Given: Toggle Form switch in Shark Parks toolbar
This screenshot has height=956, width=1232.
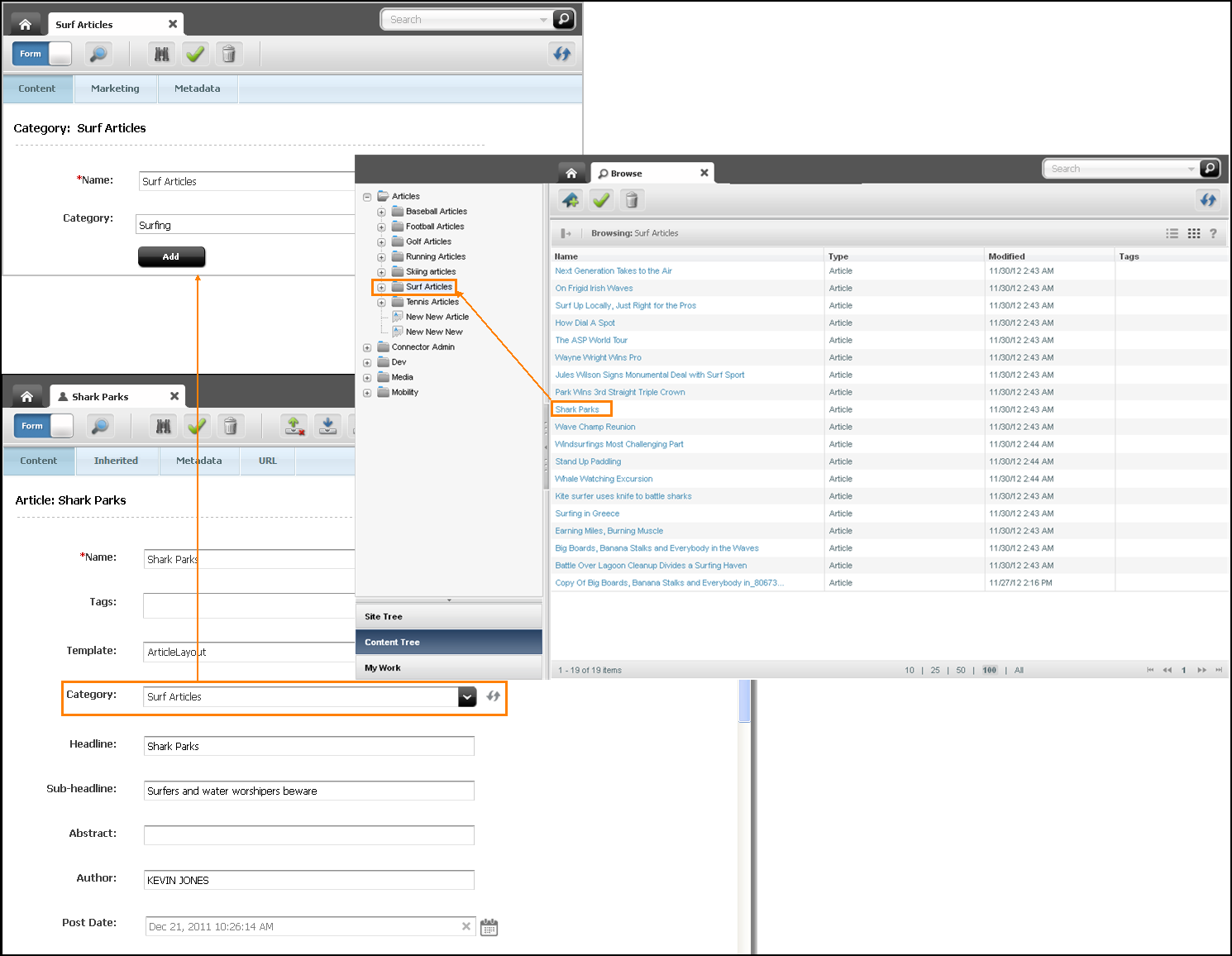Looking at the screenshot, I should pos(44,426).
